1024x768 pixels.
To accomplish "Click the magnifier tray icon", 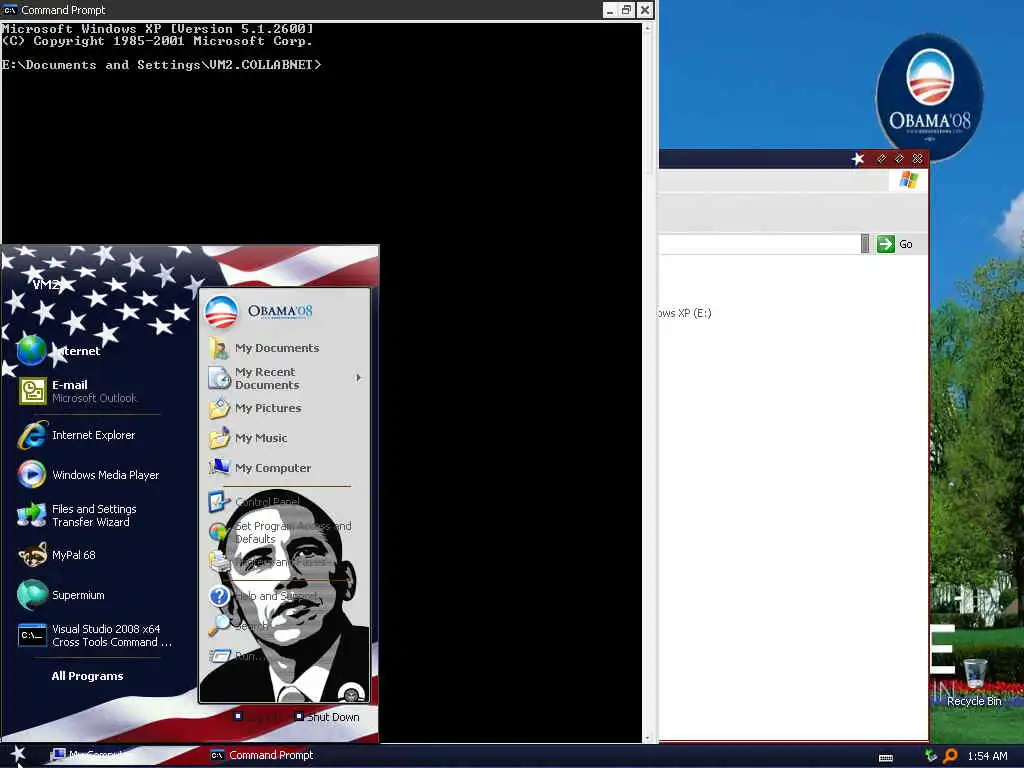I will coord(950,756).
